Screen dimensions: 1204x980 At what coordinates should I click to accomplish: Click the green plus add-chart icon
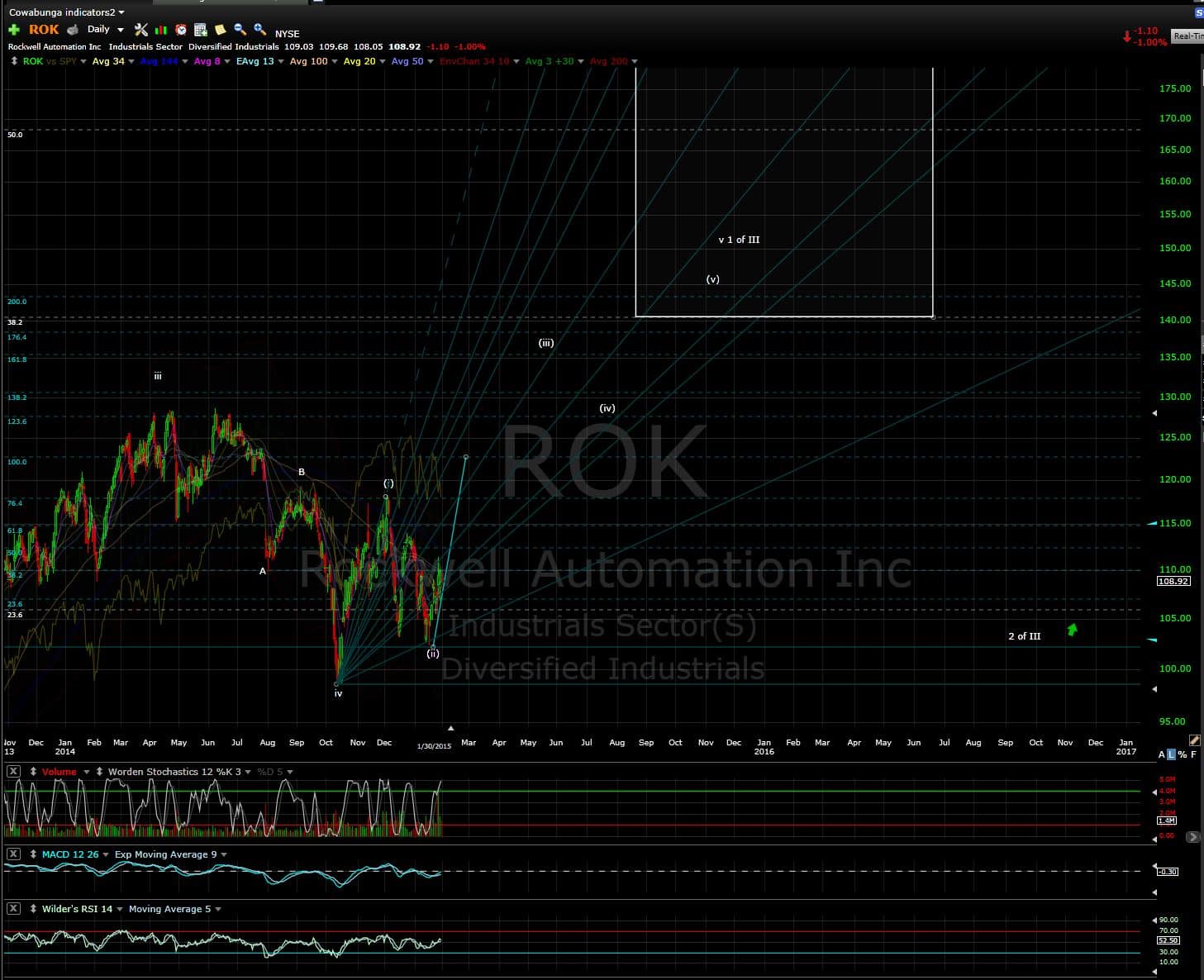pyautogui.click(x=13, y=30)
